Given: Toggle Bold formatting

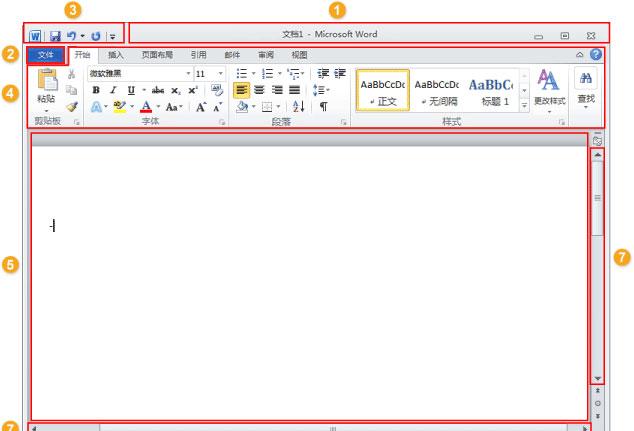Looking at the screenshot, I should tap(96, 90).
